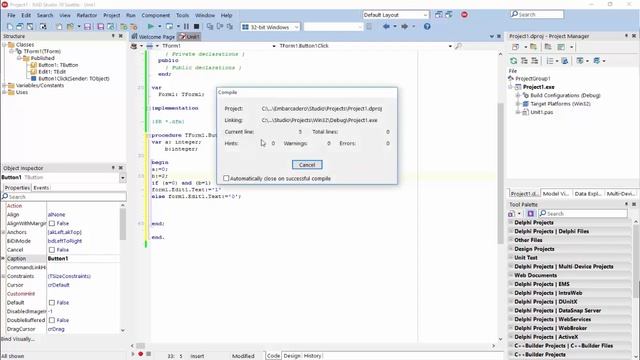The width and height of the screenshot is (640, 360).
Task: Select Edit1: TEdit in Structure tree
Action: [52, 72]
